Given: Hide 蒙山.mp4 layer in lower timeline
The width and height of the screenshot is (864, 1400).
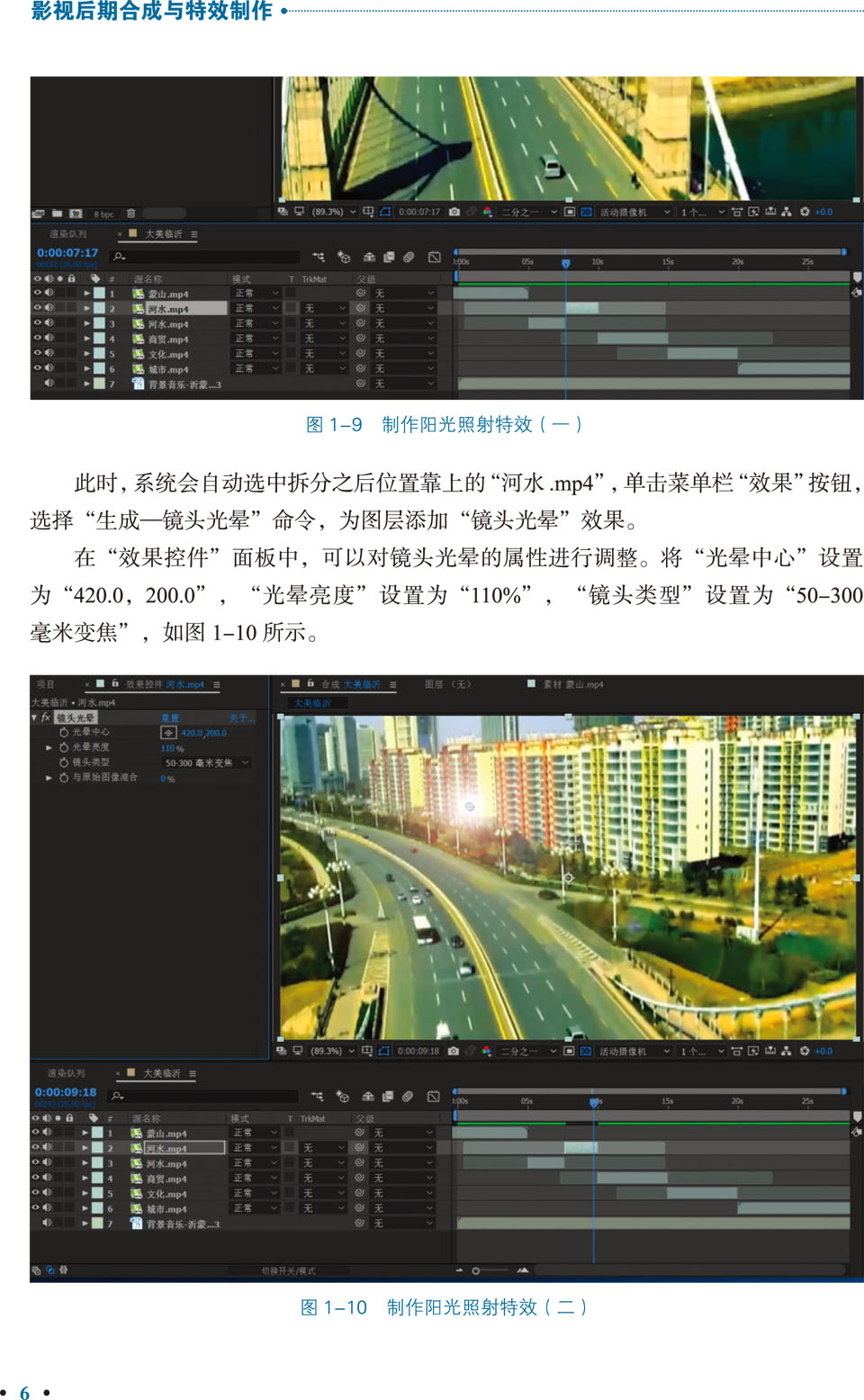Looking at the screenshot, I should pos(37,1133).
